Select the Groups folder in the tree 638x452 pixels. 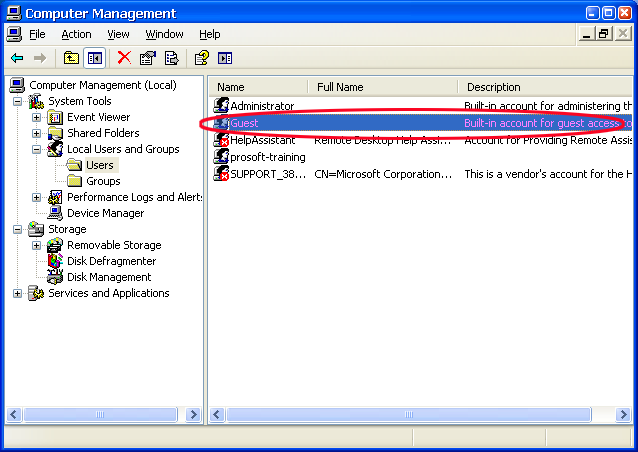pos(103,181)
